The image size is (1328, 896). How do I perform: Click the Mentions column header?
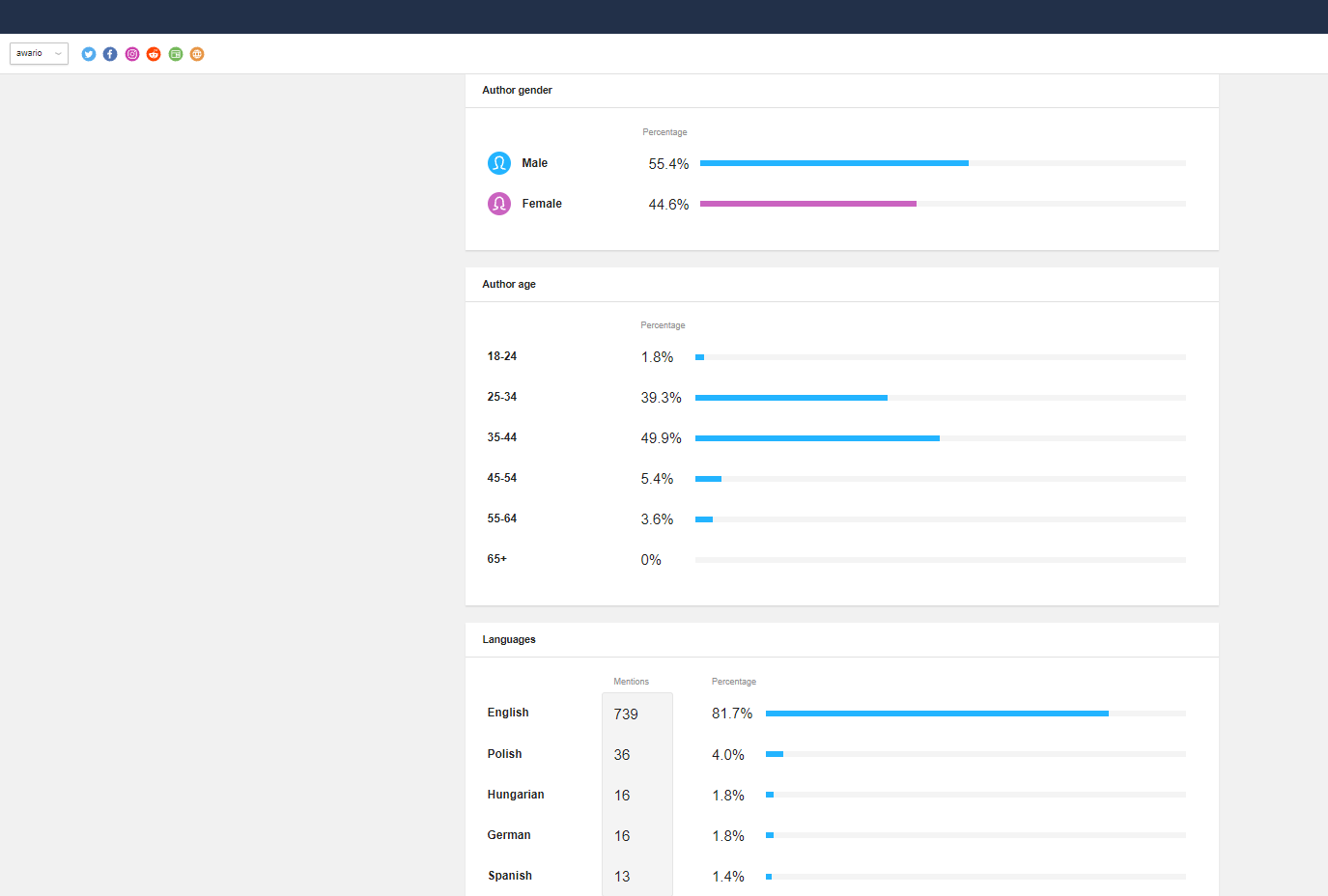point(631,682)
